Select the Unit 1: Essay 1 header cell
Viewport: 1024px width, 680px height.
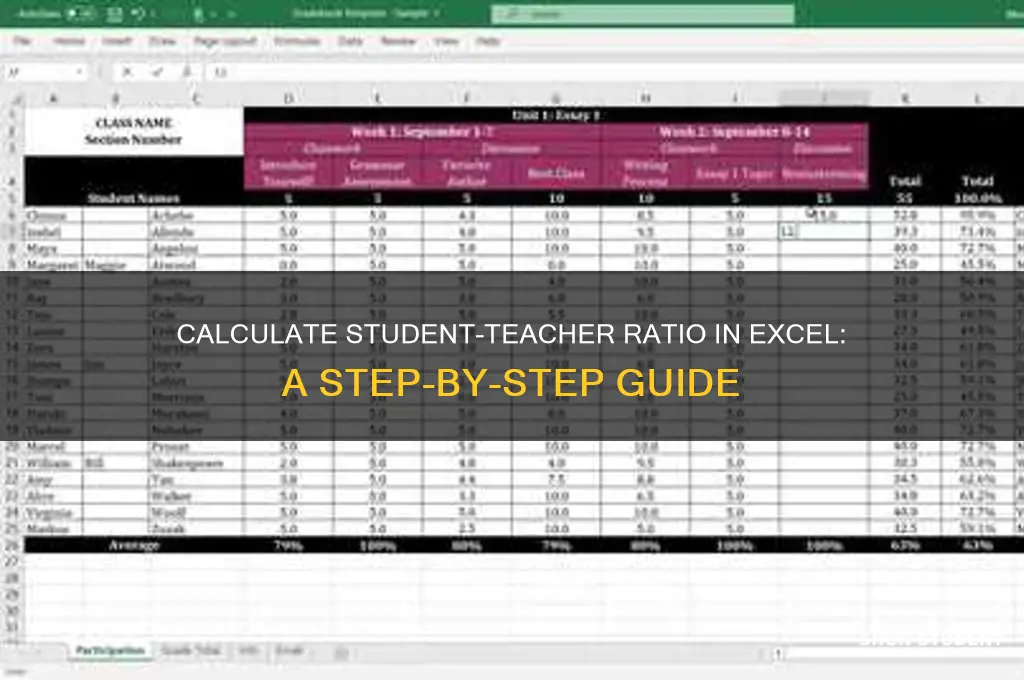pos(556,115)
